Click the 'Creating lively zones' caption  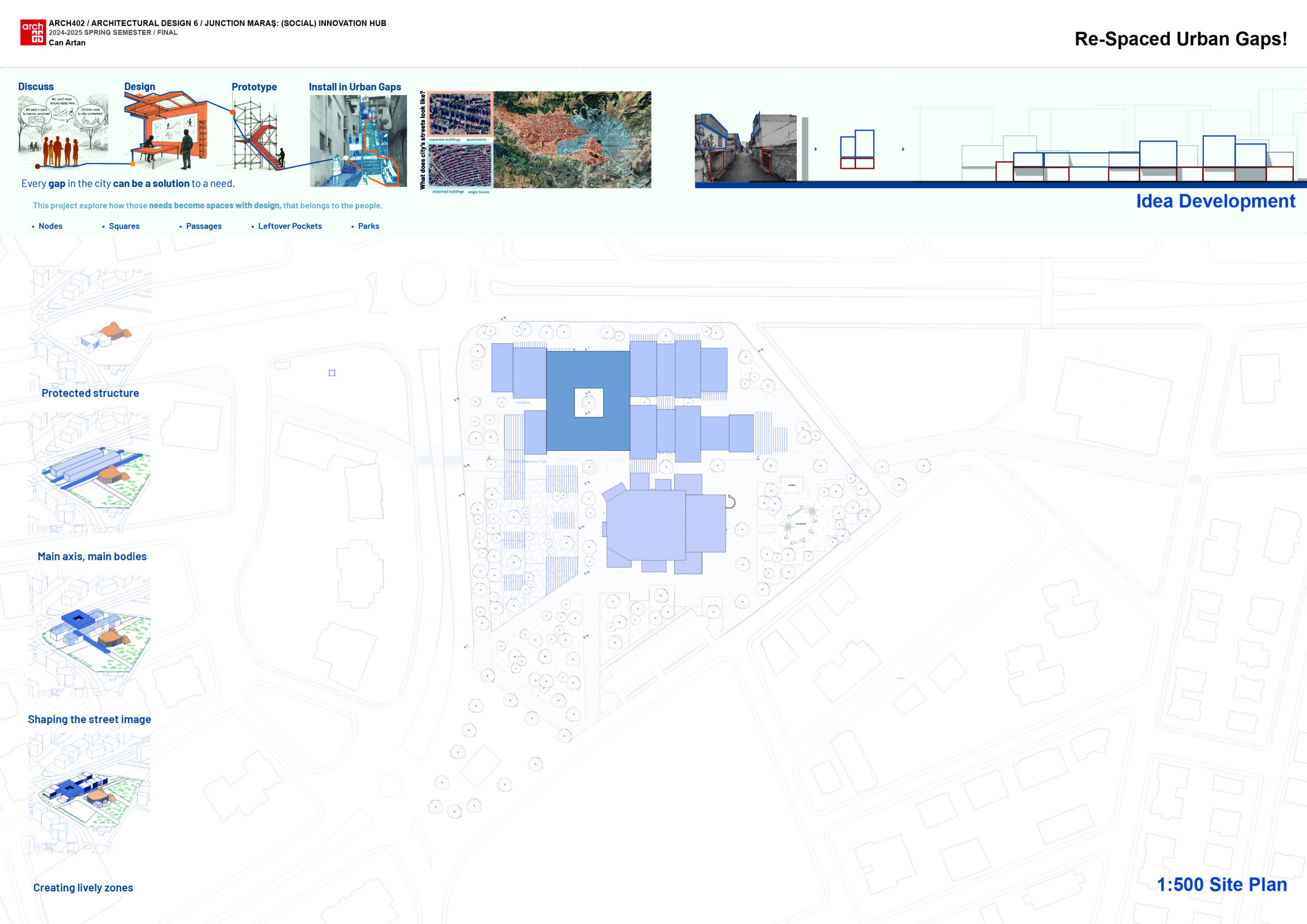click(83, 888)
